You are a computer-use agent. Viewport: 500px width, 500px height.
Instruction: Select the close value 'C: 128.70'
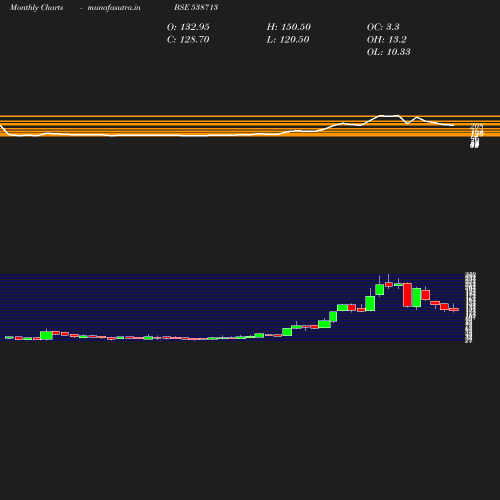point(188,40)
